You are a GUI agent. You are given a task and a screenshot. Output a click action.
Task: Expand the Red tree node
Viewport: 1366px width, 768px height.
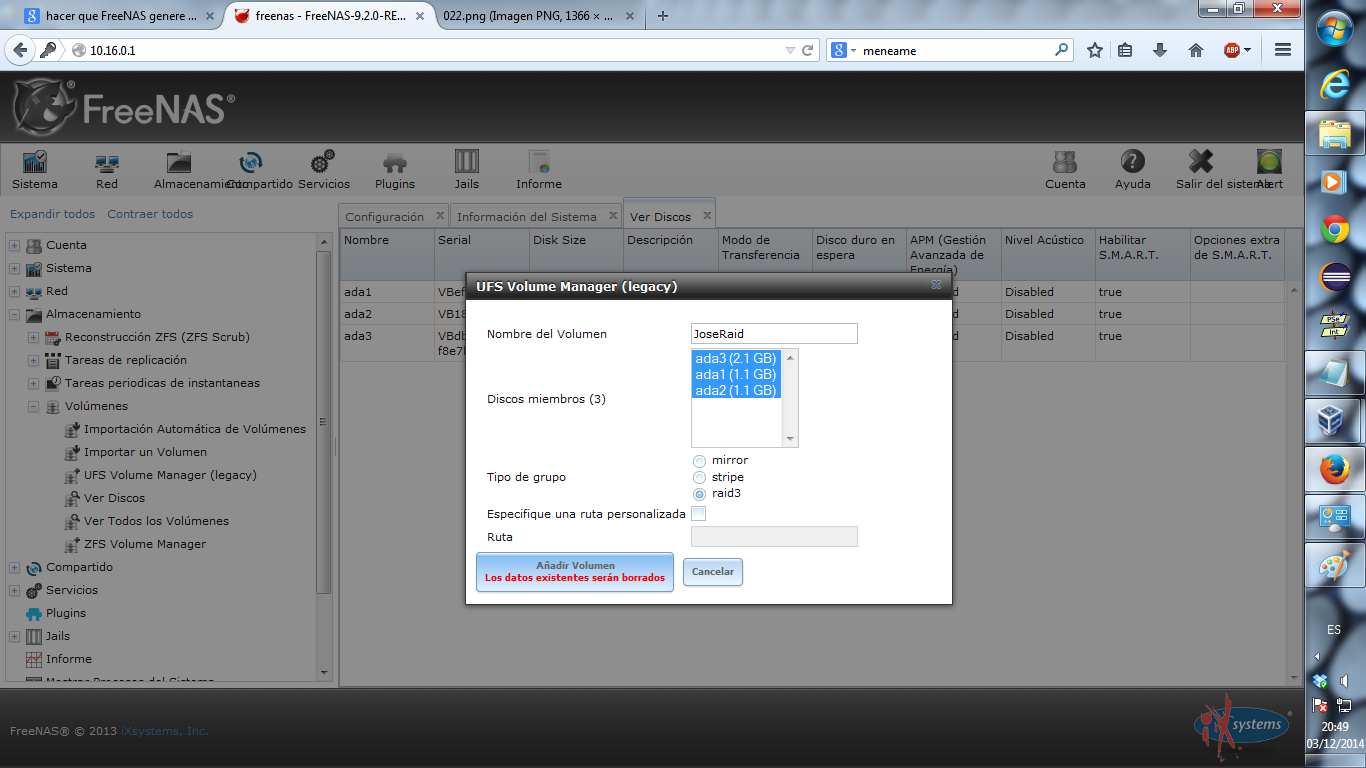pyautogui.click(x=15, y=291)
